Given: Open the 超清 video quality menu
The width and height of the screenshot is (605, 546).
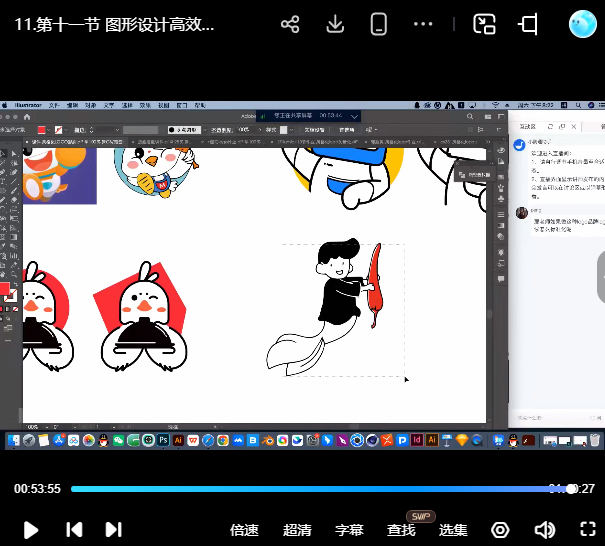Looking at the screenshot, I should (x=297, y=530).
